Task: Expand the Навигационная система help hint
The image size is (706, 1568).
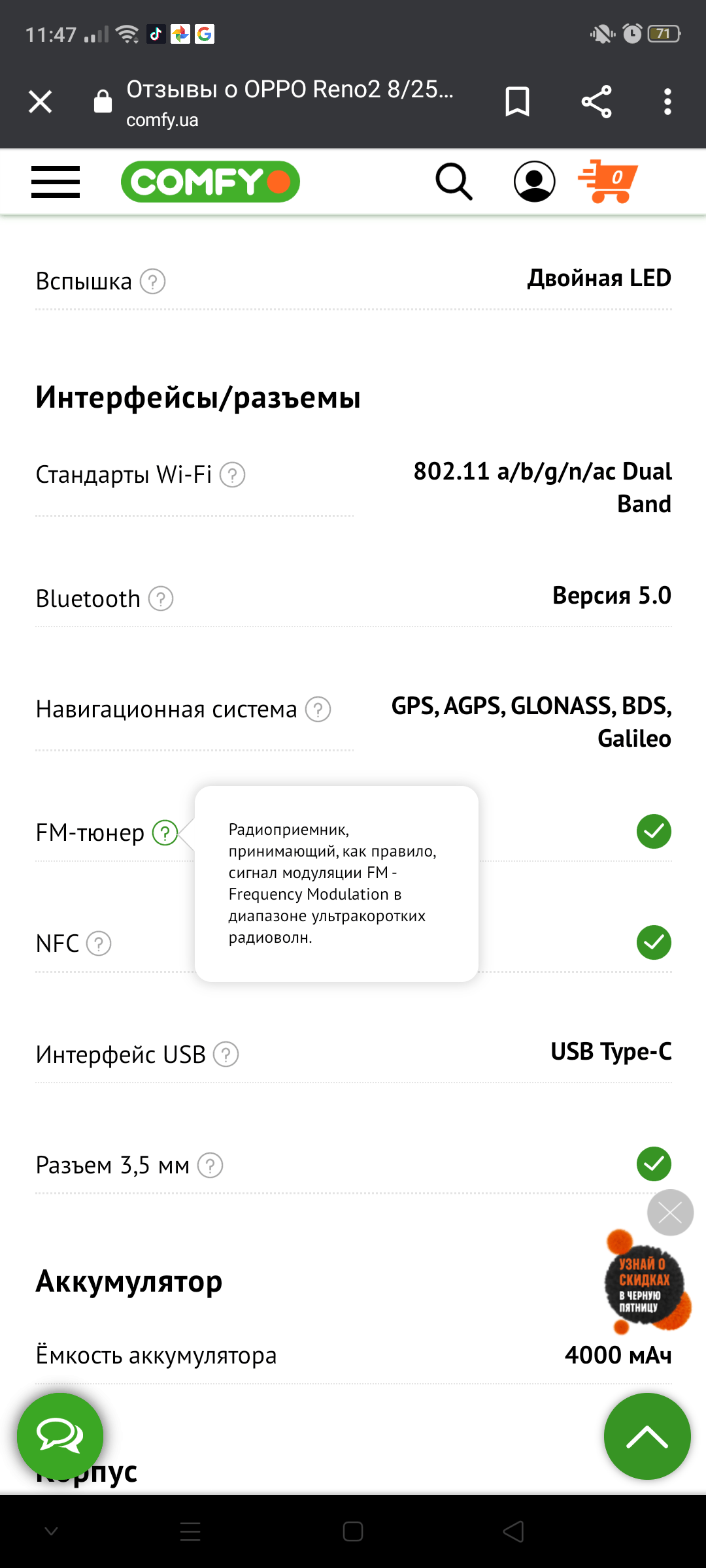Action: tap(318, 710)
